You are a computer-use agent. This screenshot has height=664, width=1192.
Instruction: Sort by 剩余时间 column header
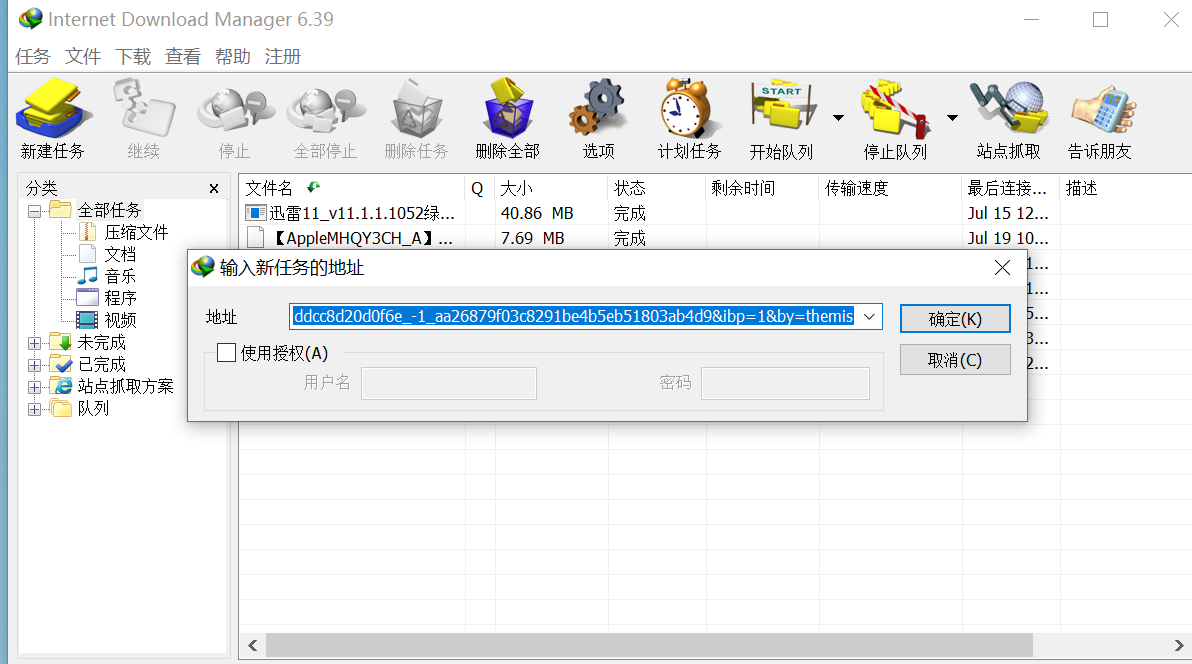(x=762, y=188)
